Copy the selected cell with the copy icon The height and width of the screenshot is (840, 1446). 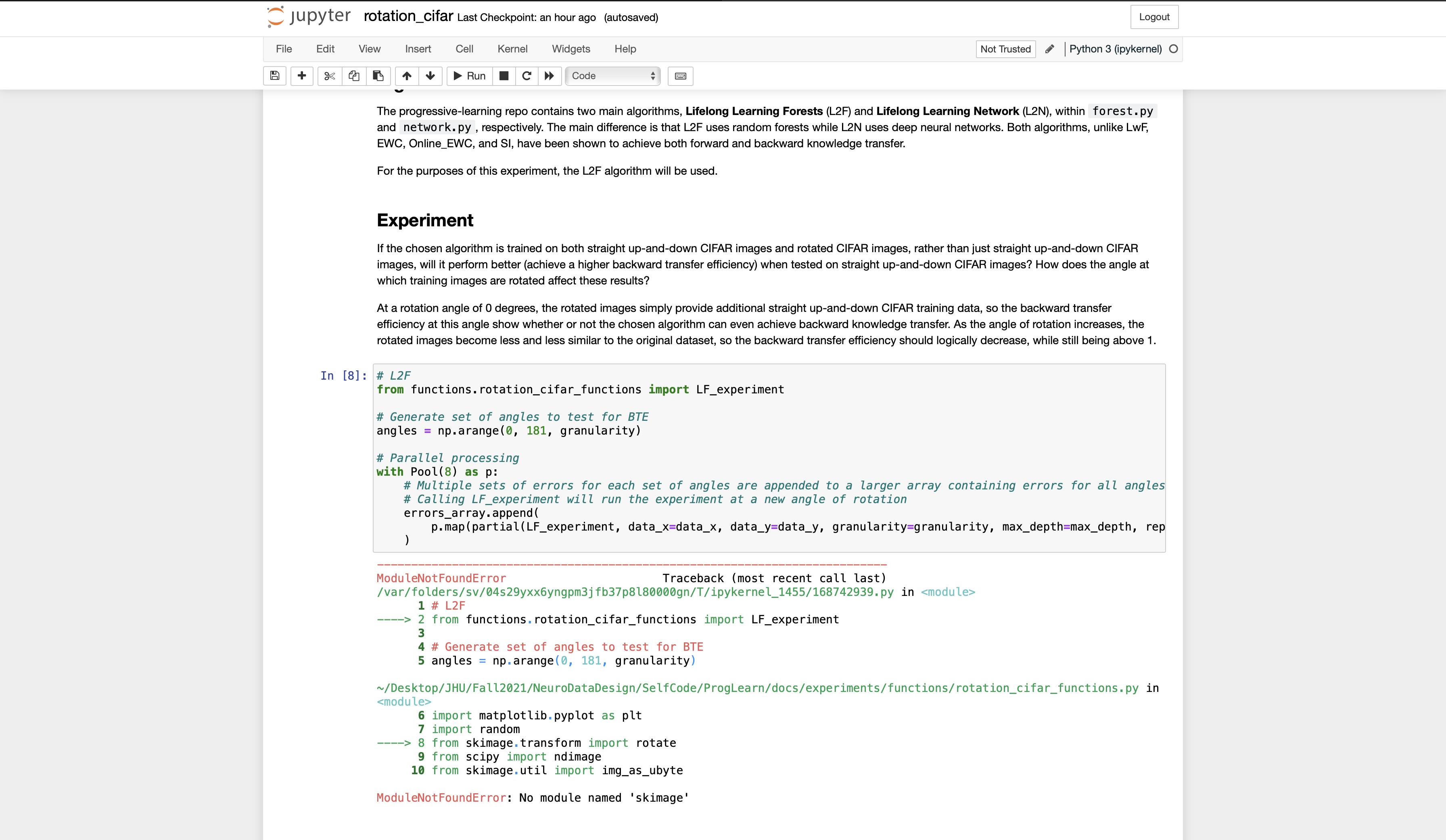click(353, 76)
